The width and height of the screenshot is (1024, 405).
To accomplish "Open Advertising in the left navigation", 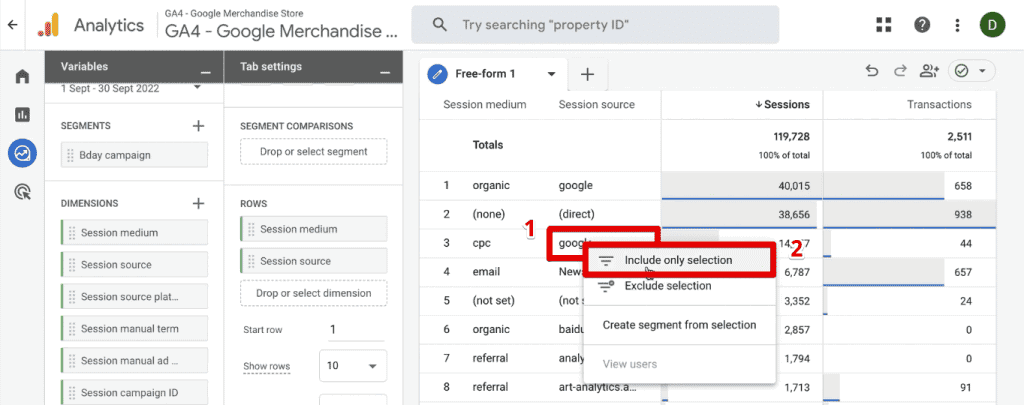I will click(x=22, y=192).
